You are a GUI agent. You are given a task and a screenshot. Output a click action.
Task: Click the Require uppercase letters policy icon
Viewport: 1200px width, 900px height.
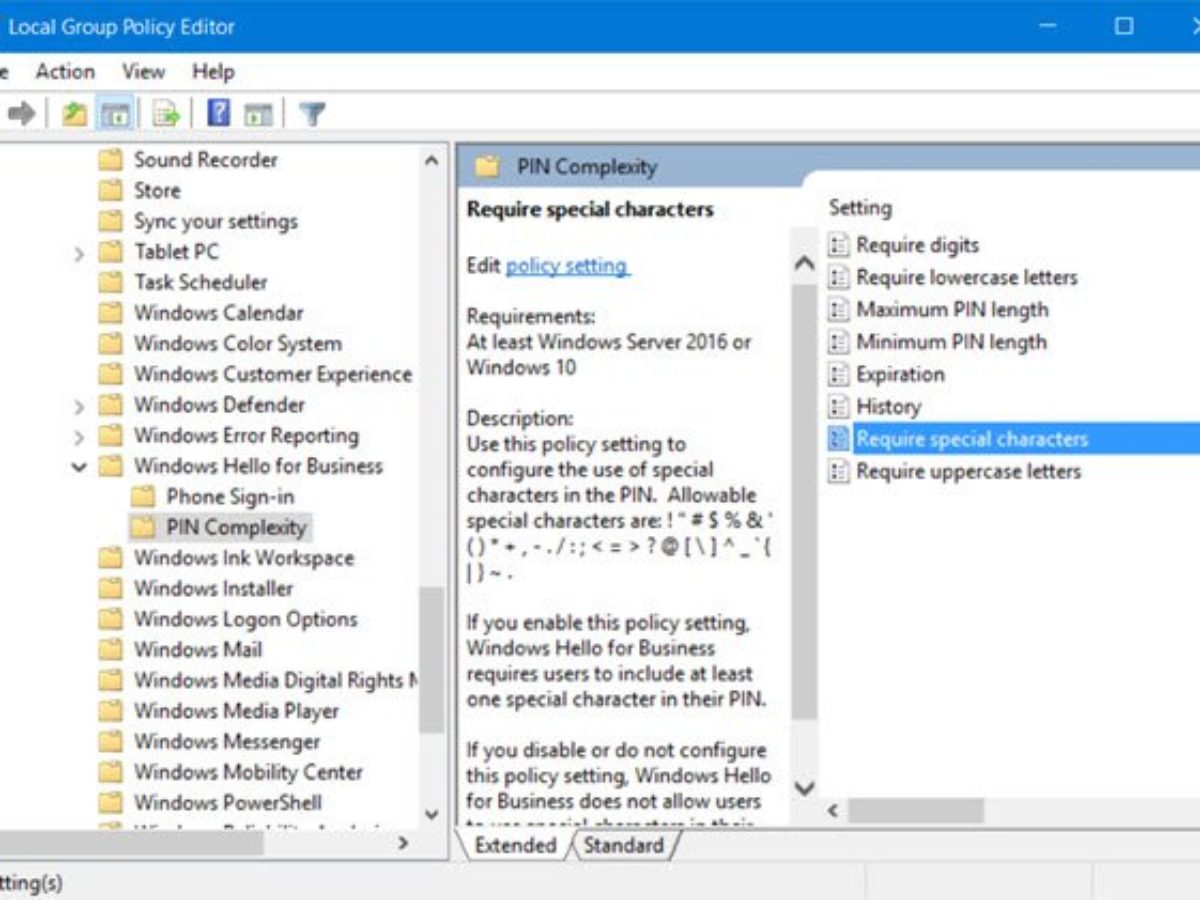[x=838, y=471]
